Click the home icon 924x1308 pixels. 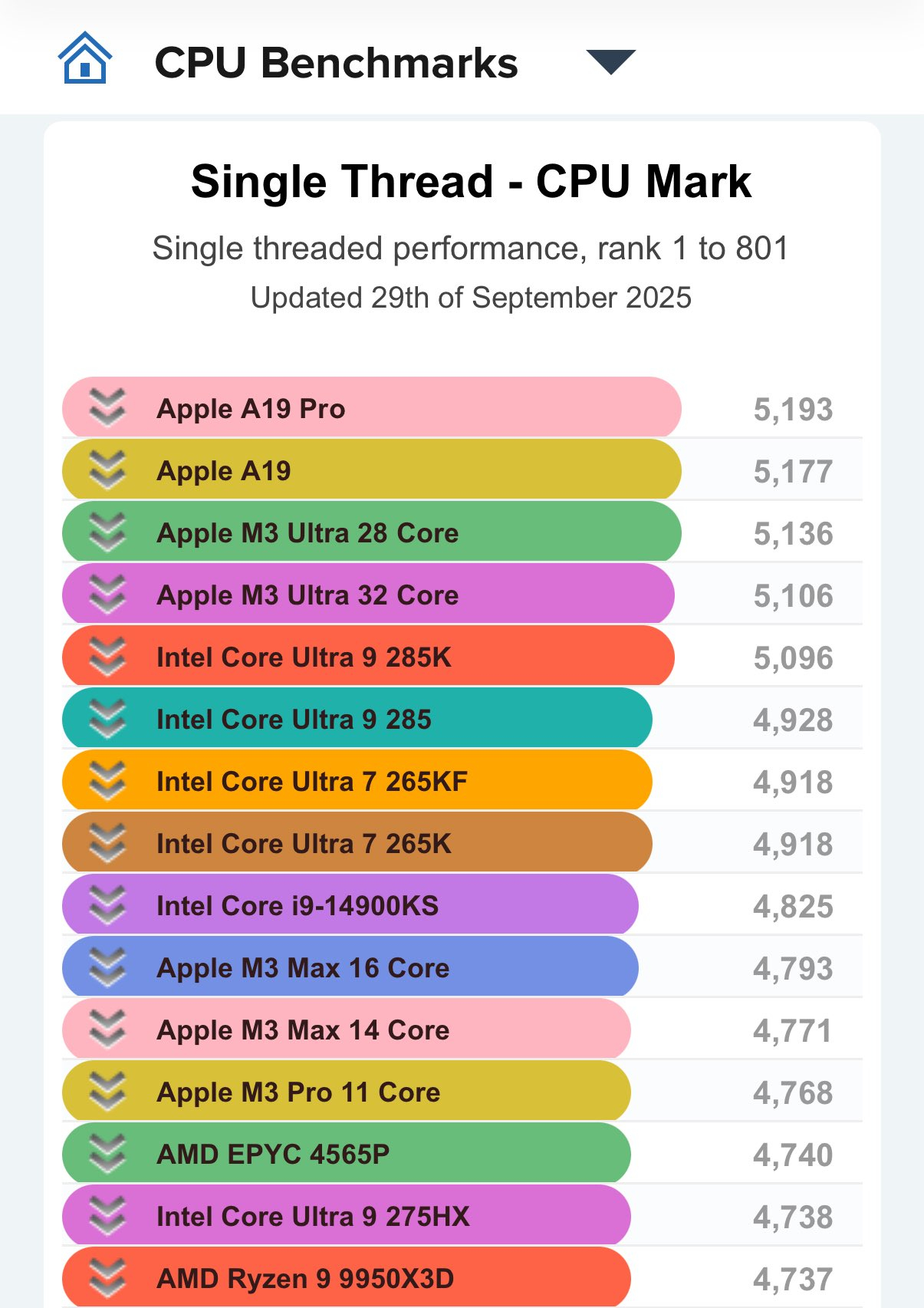tap(85, 59)
